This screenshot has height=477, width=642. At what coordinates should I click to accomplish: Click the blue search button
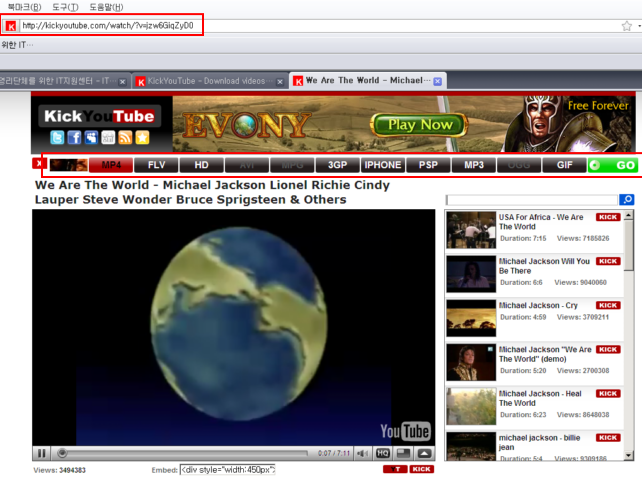tap(627, 200)
